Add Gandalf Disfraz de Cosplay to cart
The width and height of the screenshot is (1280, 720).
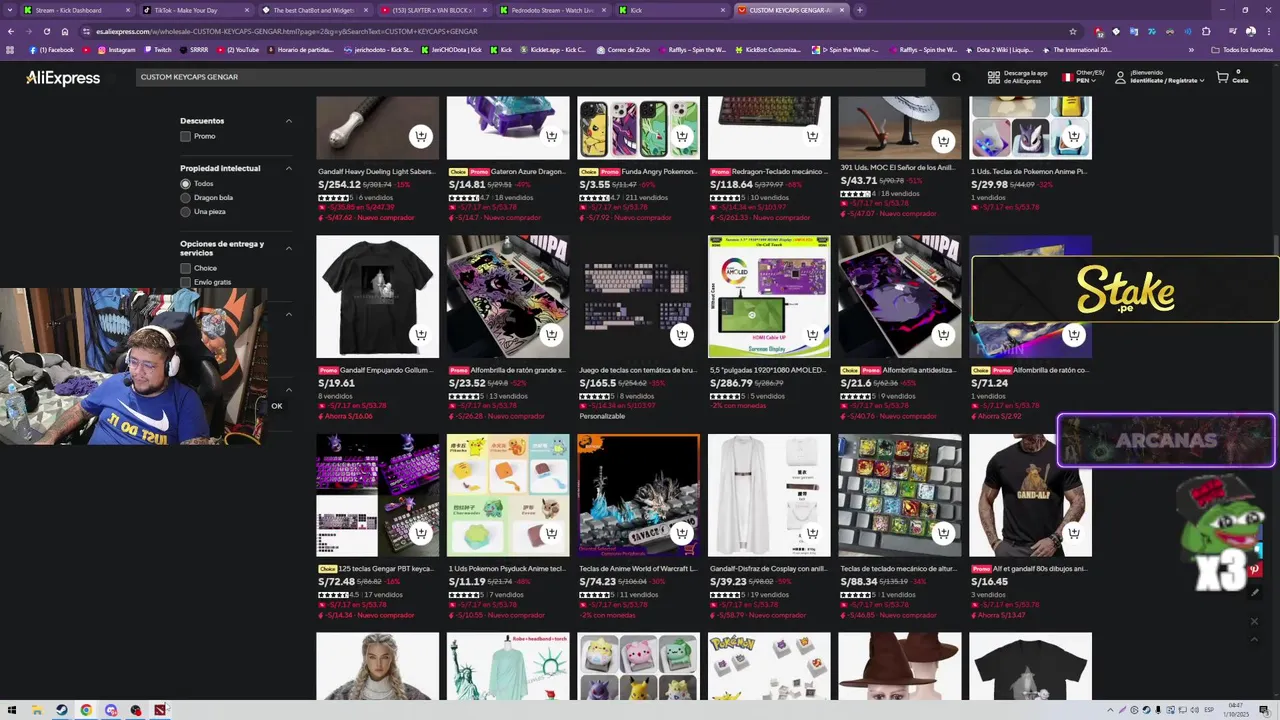812,534
